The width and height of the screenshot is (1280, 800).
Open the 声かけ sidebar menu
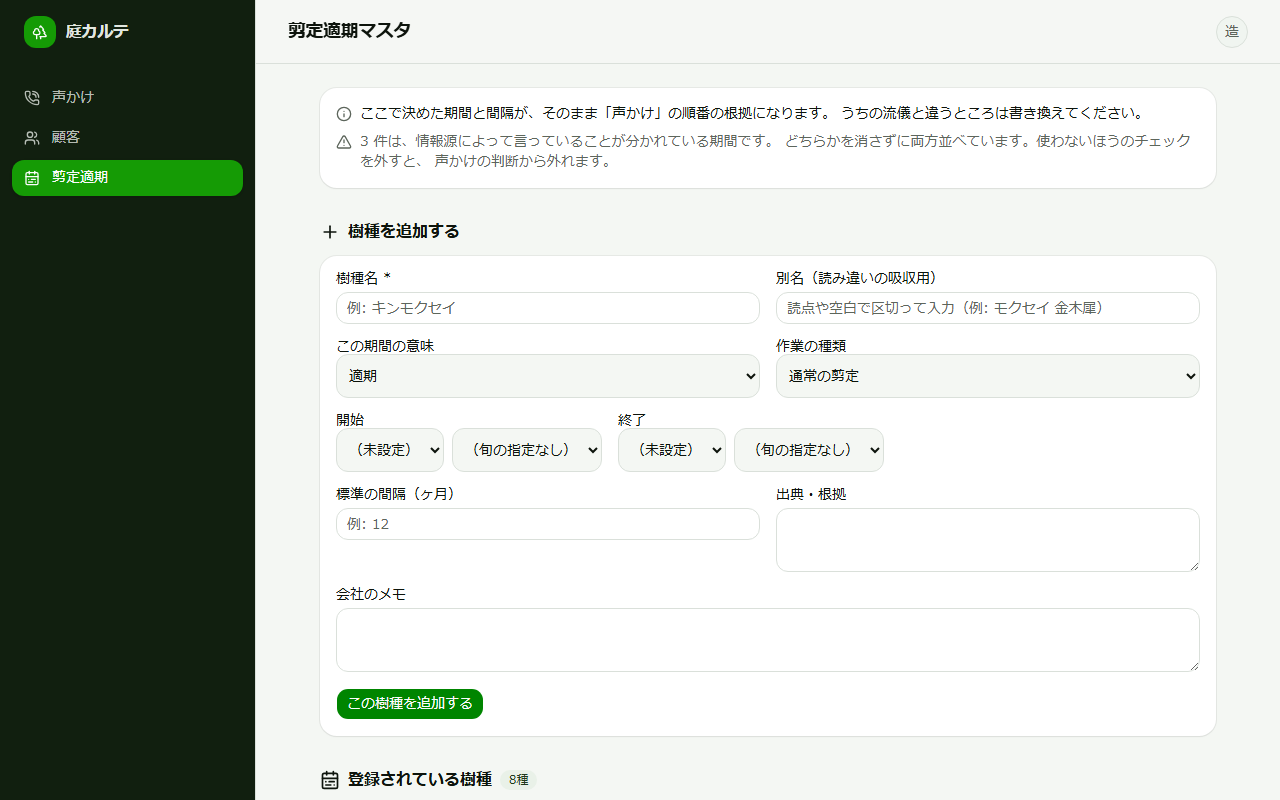[x=127, y=97]
